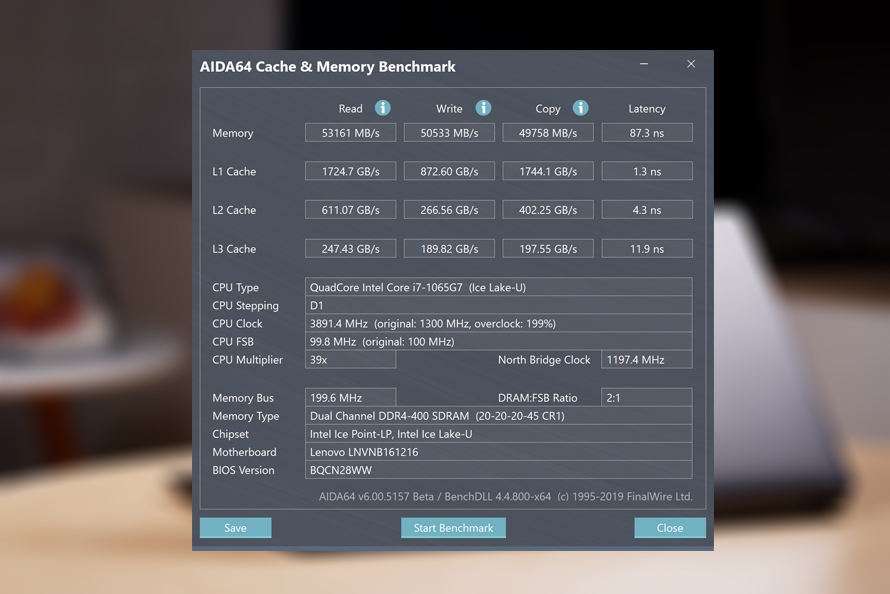This screenshot has height=594, width=890.
Task: Click the Start Benchmark button
Action: [x=453, y=528]
